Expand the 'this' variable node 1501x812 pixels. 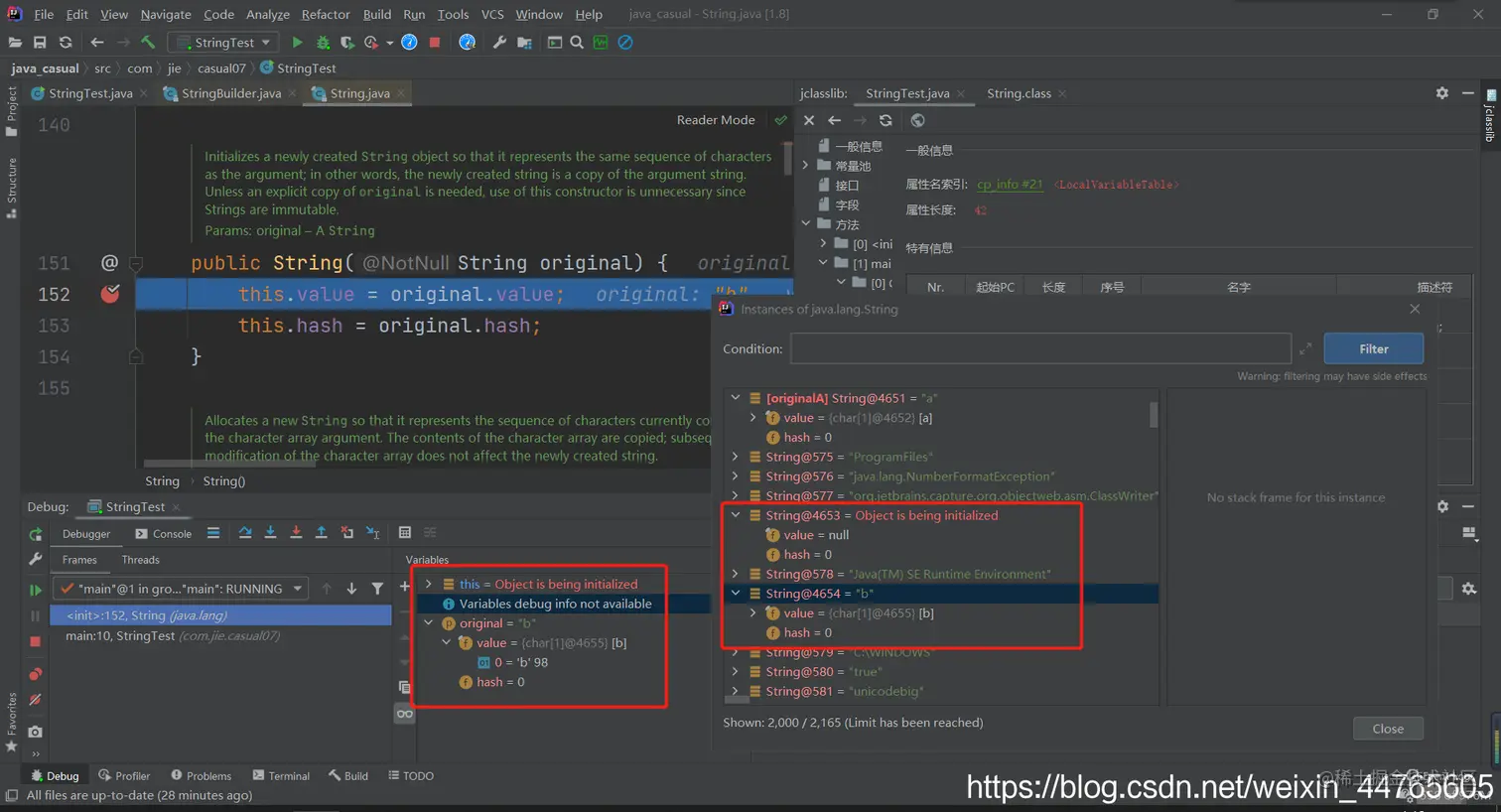click(429, 584)
